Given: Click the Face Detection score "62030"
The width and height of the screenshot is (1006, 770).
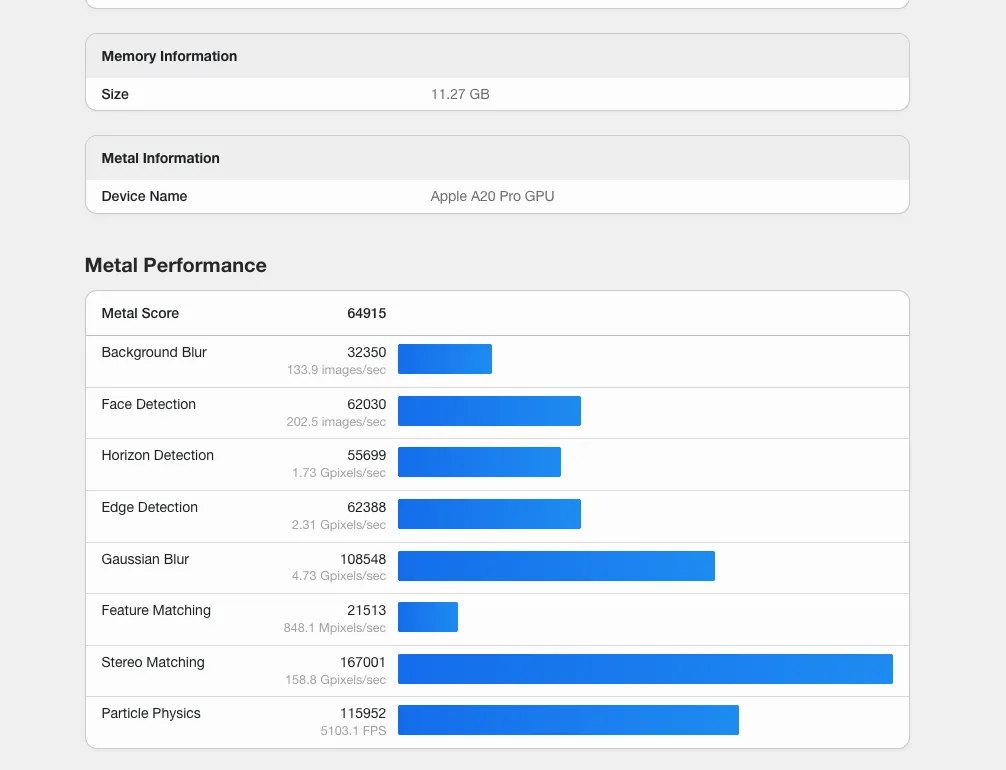Looking at the screenshot, I should [366, 404].
